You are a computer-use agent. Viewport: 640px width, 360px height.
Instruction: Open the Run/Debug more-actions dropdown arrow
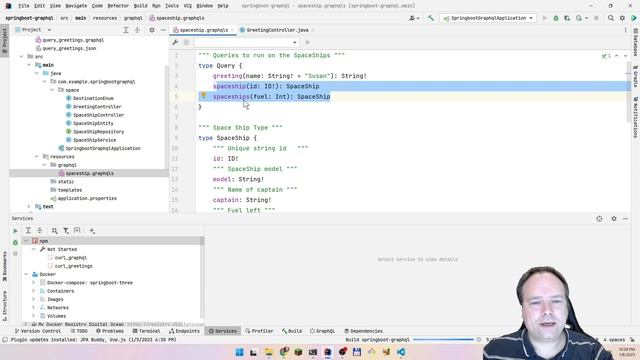587,18
